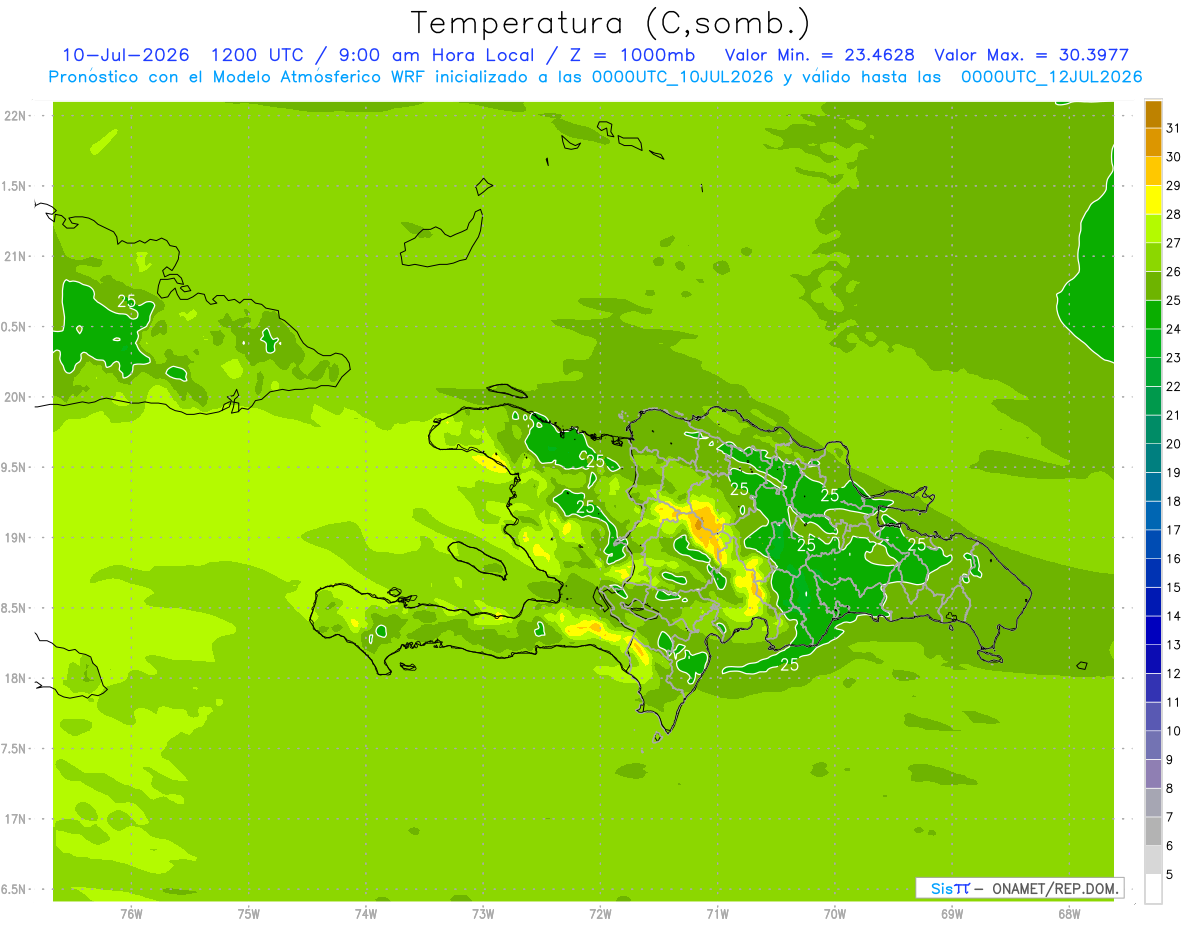Click the 25 contour label on southern coast

789,664
